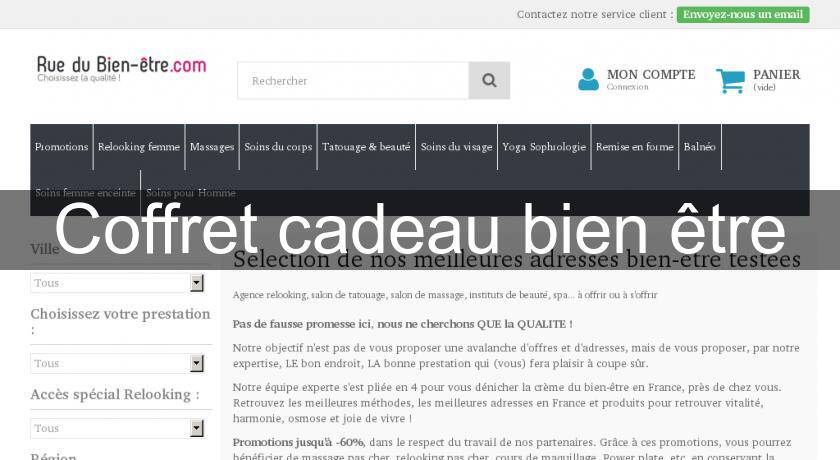Open the Accès spécial Relooking dropdown
This screenshot has width=840, height=460.
coord(117,428)
